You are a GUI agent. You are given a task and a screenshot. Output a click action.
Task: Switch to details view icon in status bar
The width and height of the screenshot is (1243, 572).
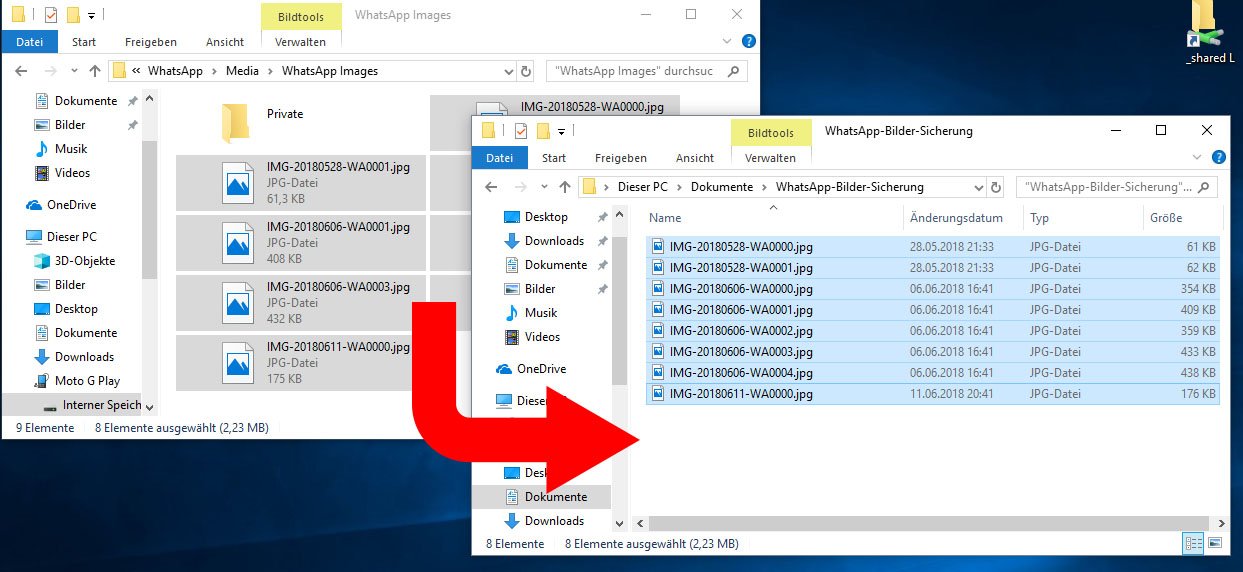click(x=1193, y=544)
